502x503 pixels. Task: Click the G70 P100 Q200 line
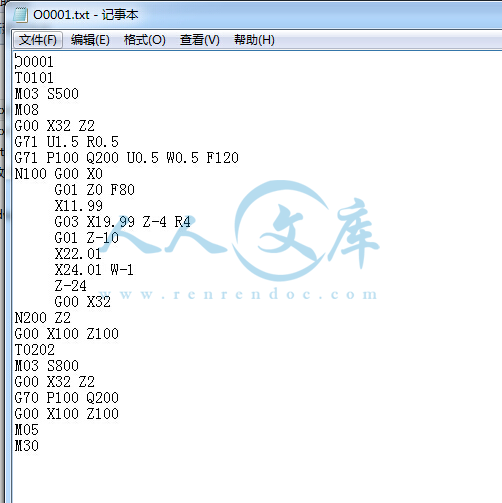[x=67, y=398]
